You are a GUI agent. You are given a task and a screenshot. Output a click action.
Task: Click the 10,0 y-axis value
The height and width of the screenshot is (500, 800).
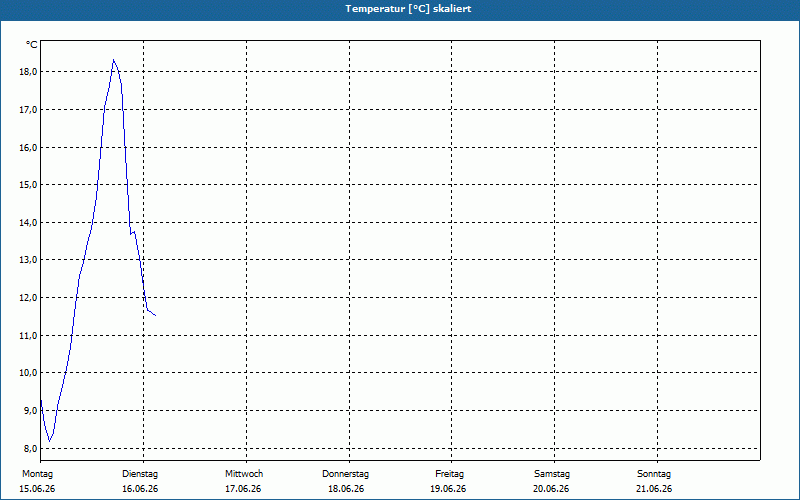28,373
